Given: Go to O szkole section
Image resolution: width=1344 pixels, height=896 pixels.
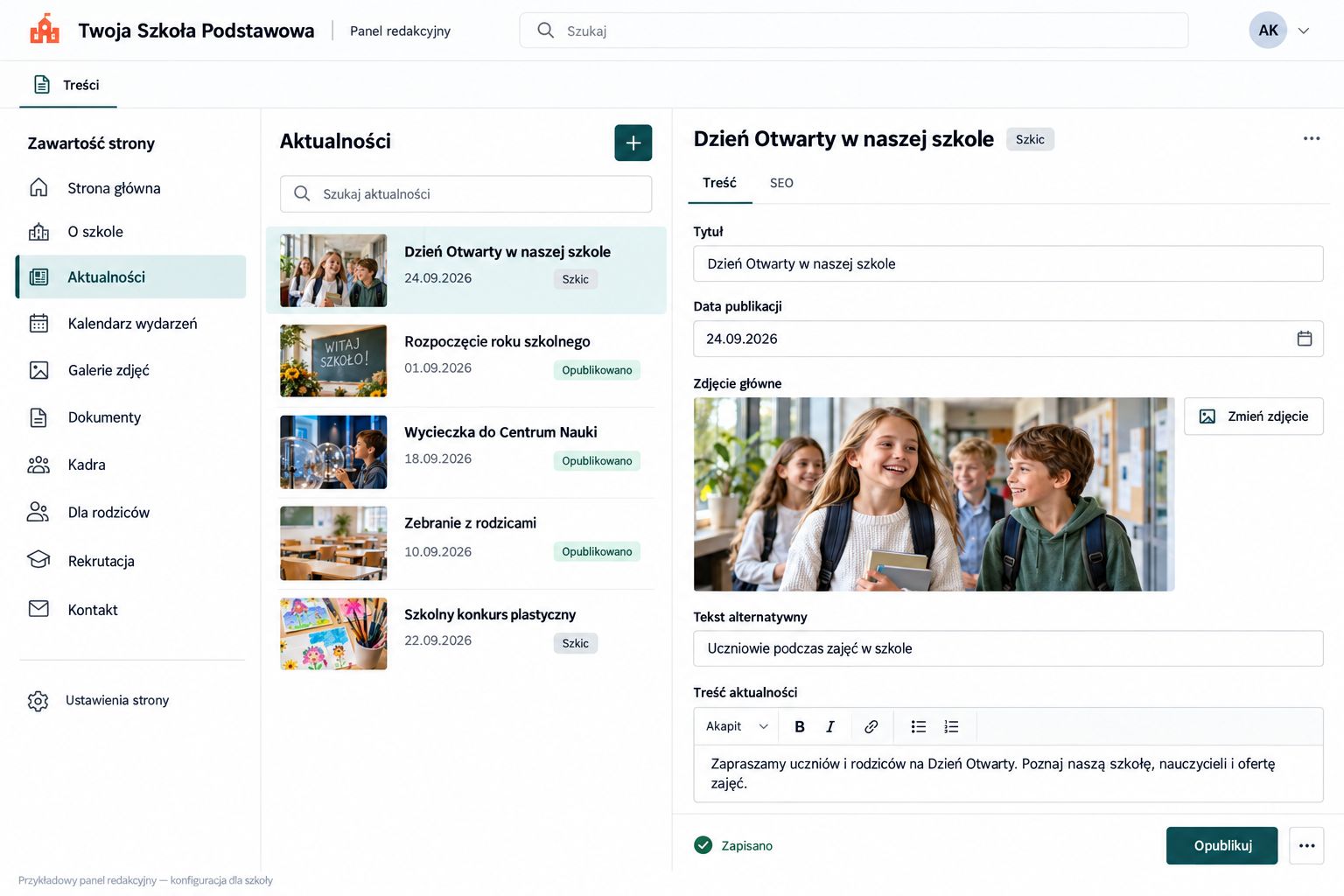Looking at the screenshot, I should (131, 232).
